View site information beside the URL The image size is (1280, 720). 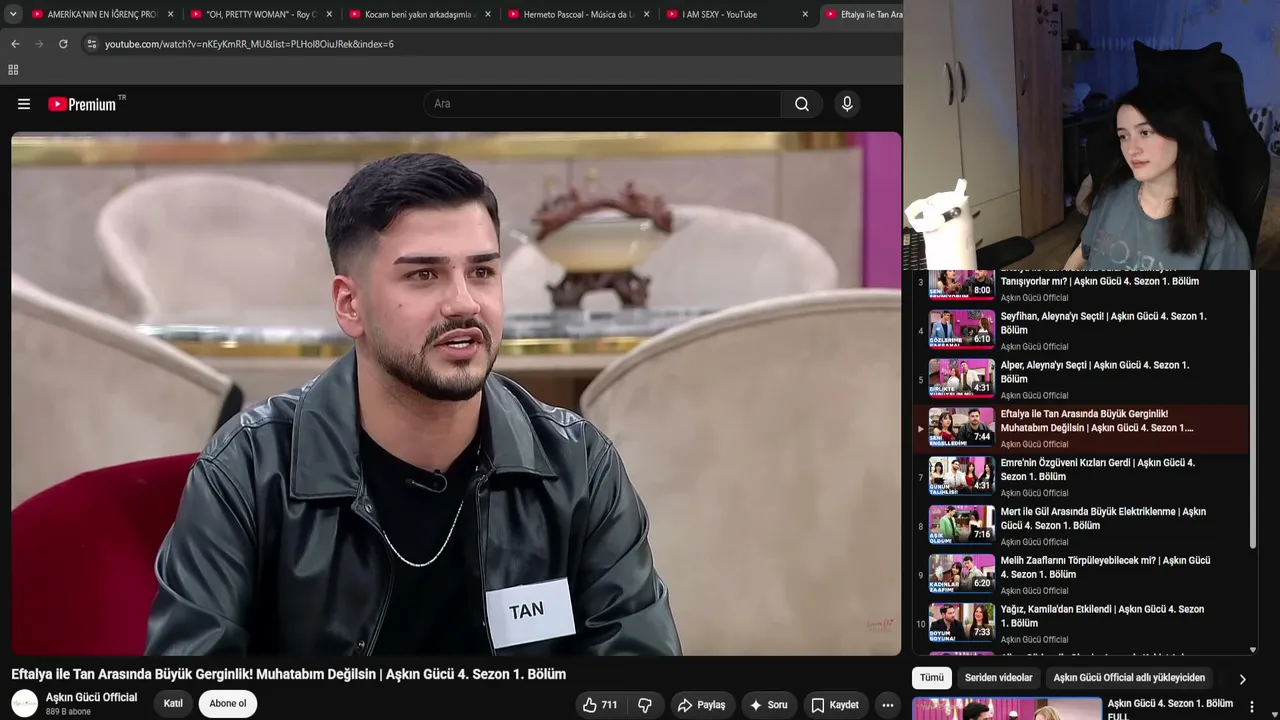click(91, 44)
